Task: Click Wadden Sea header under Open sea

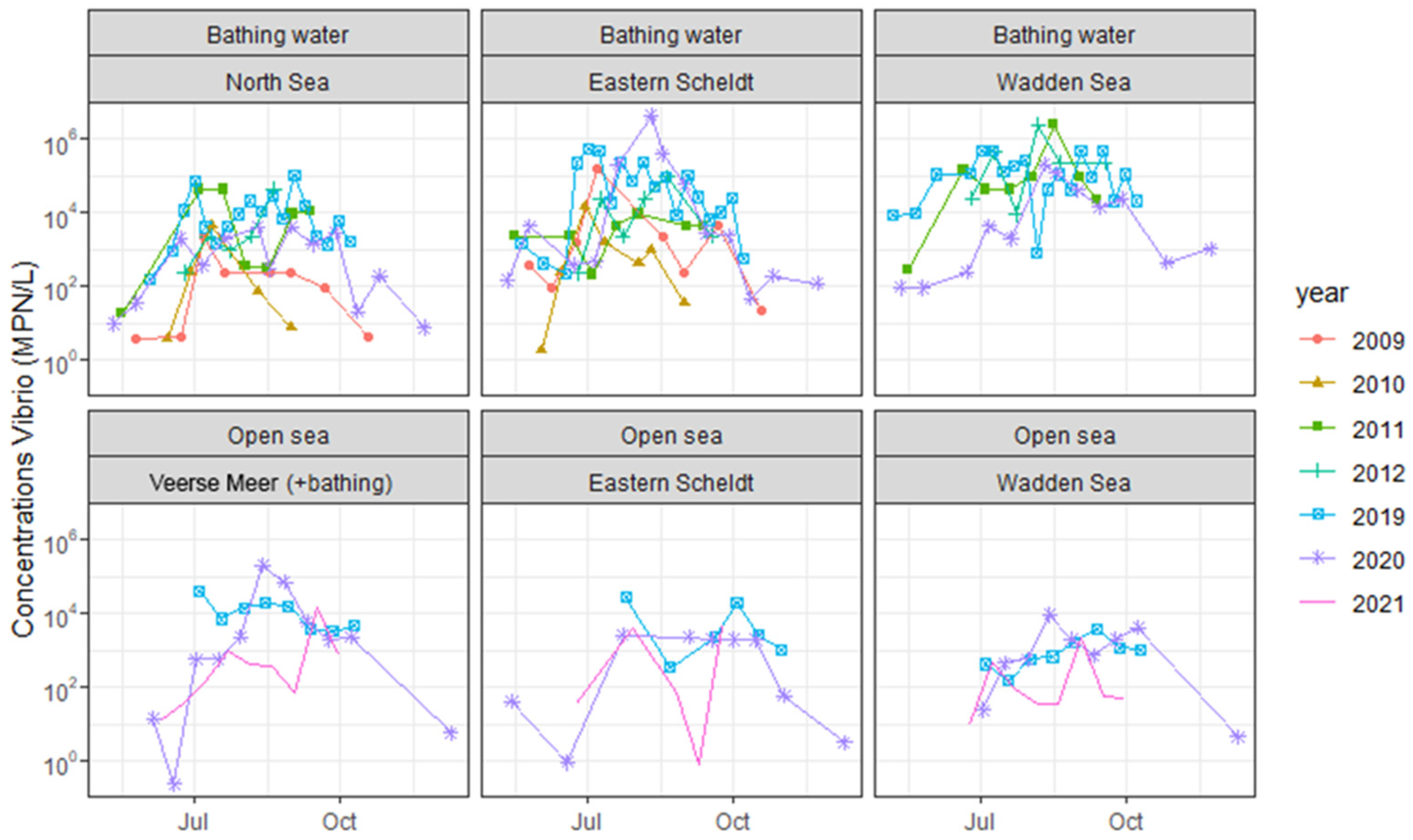Action: coord(1063,483)
